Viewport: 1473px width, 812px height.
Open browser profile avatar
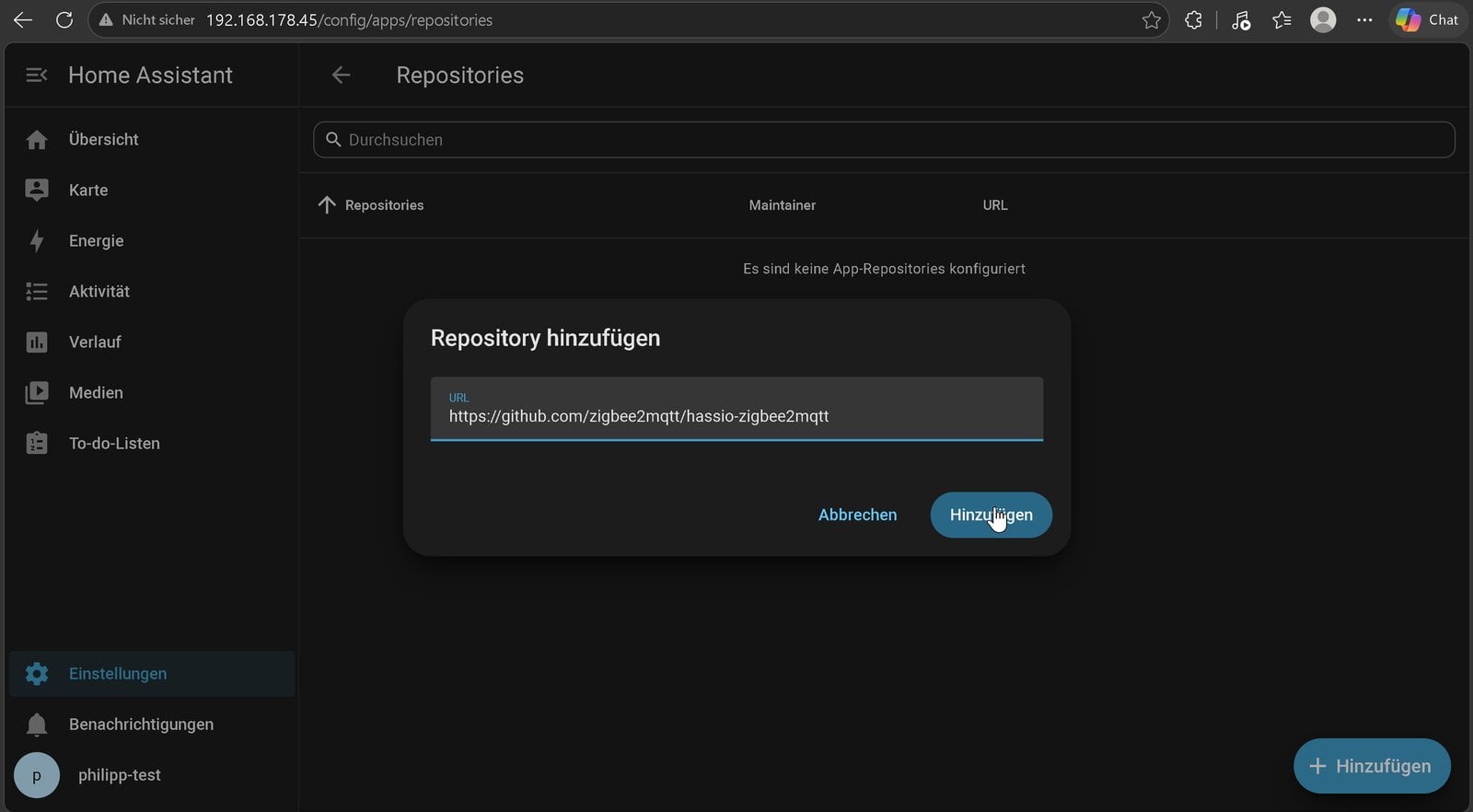click(x=1323, y=19)
